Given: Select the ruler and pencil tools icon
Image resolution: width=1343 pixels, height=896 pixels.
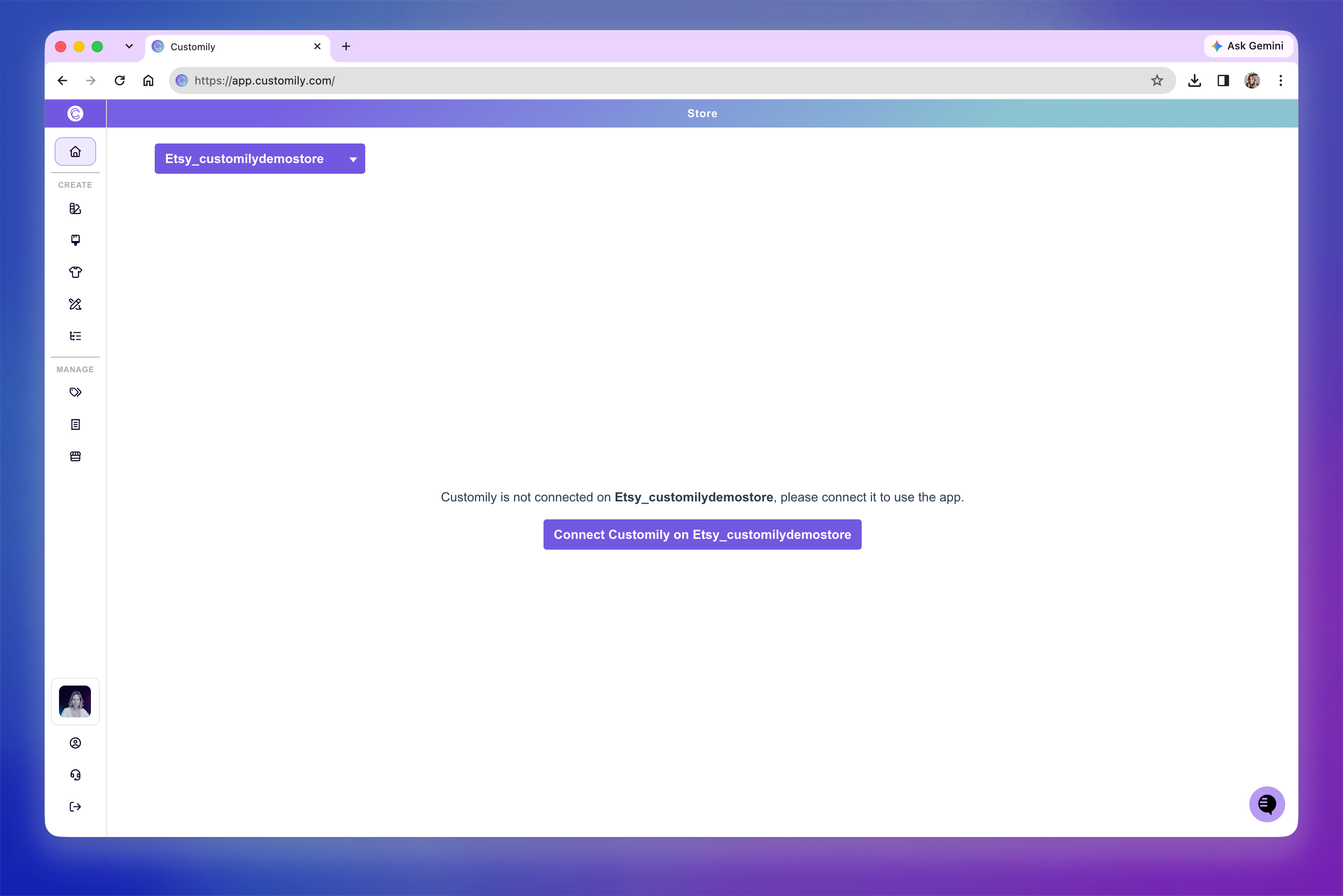Looking at the screenshot, I should coord(75,304).
